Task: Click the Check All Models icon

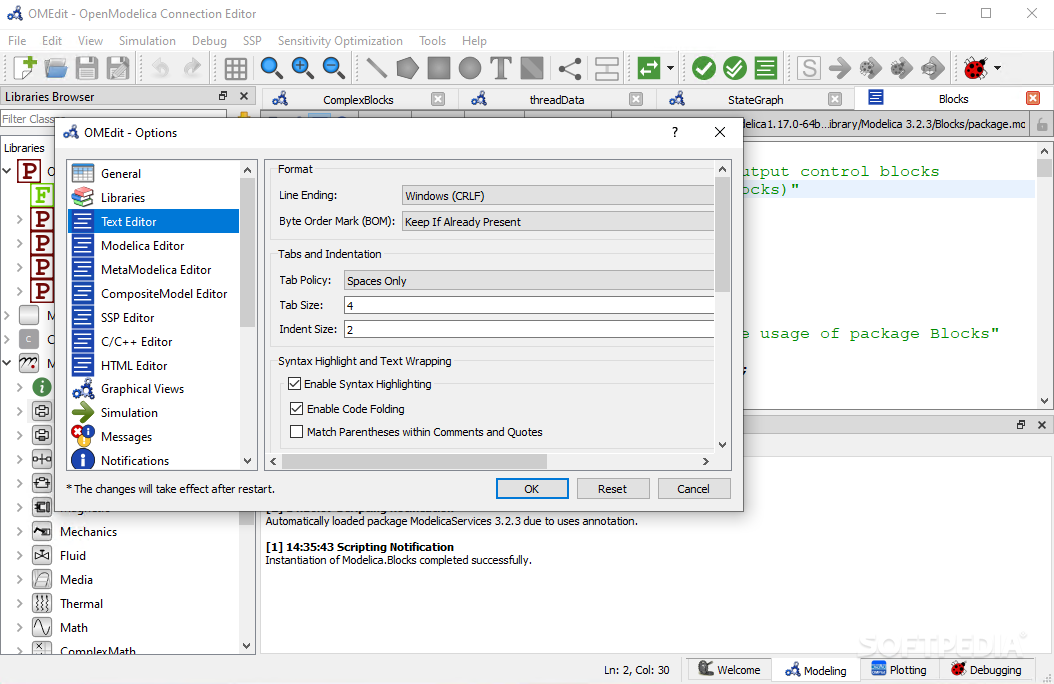Action: coord(735,68)
